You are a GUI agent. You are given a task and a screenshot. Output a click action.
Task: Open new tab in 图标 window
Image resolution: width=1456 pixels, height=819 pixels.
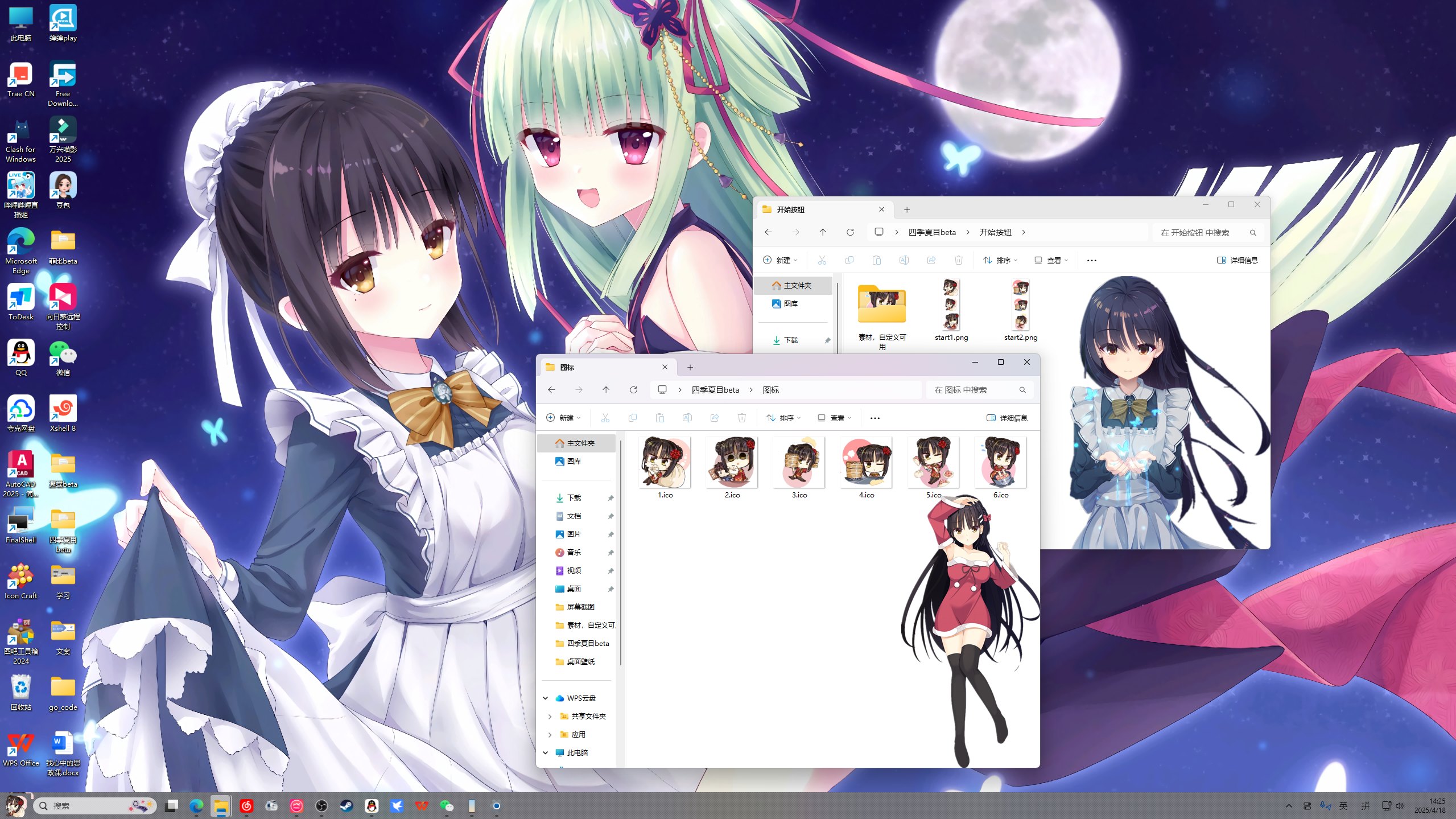(x=690, y=367)
